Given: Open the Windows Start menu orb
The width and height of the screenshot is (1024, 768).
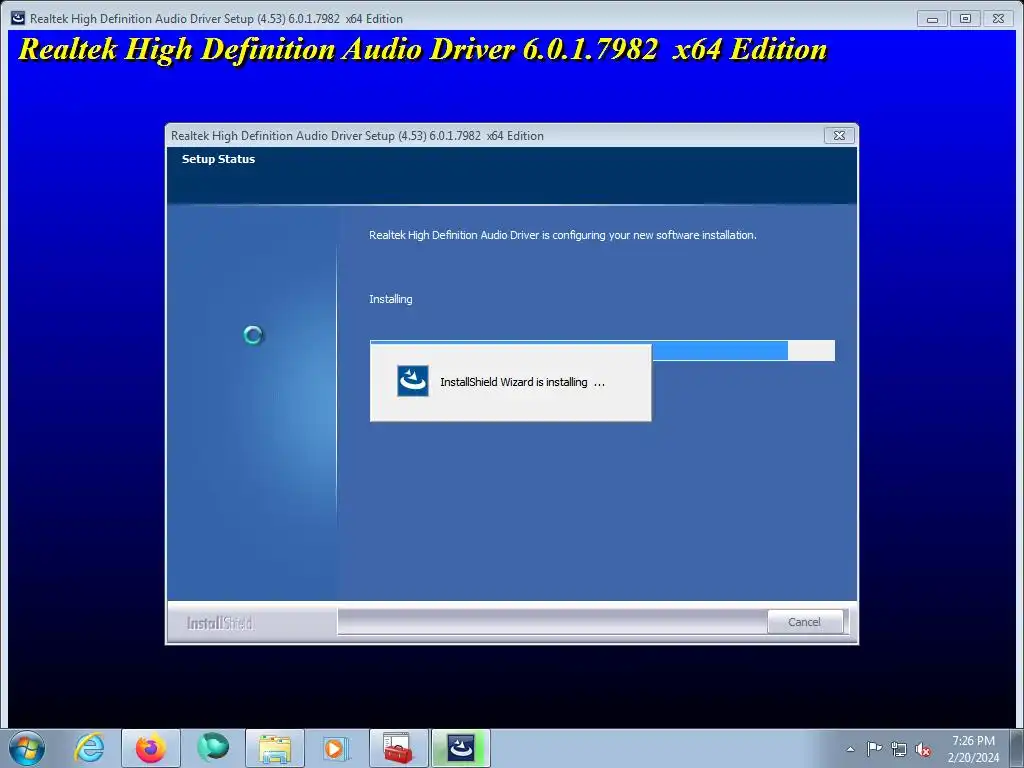Looking at the screenshot, I should (x=27, y=748).
